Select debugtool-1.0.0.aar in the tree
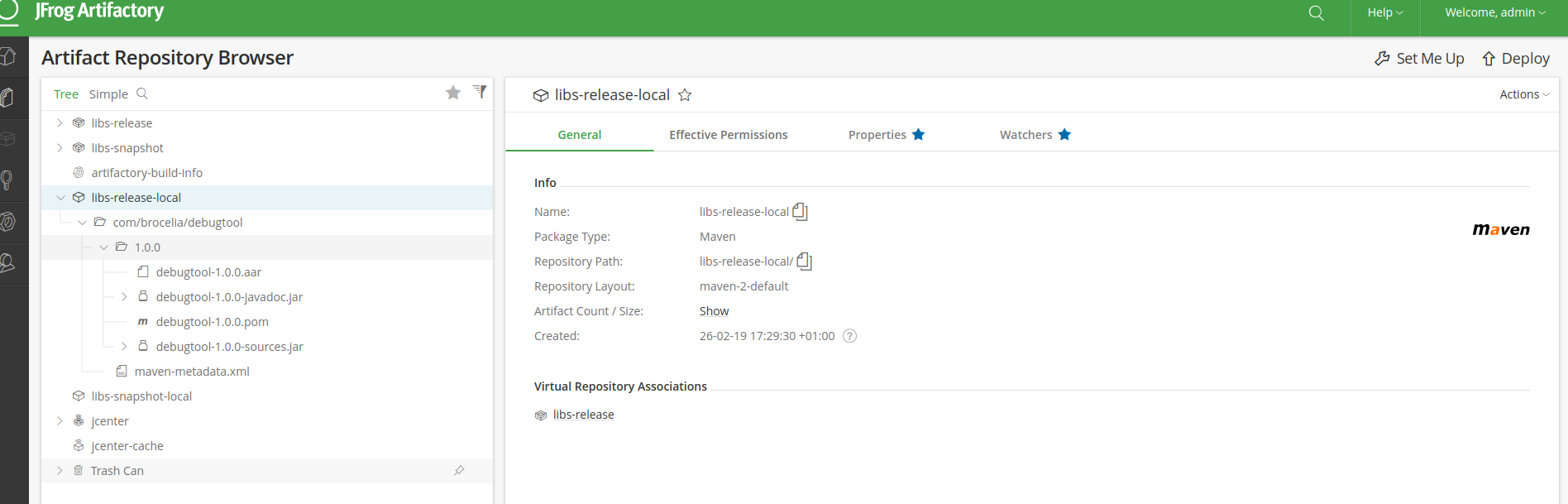This screenshot has height=504, width=1568. 208,271
